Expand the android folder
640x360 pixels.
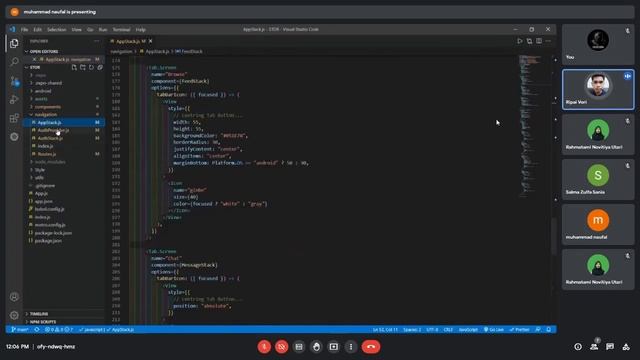[x=64, y=91]
